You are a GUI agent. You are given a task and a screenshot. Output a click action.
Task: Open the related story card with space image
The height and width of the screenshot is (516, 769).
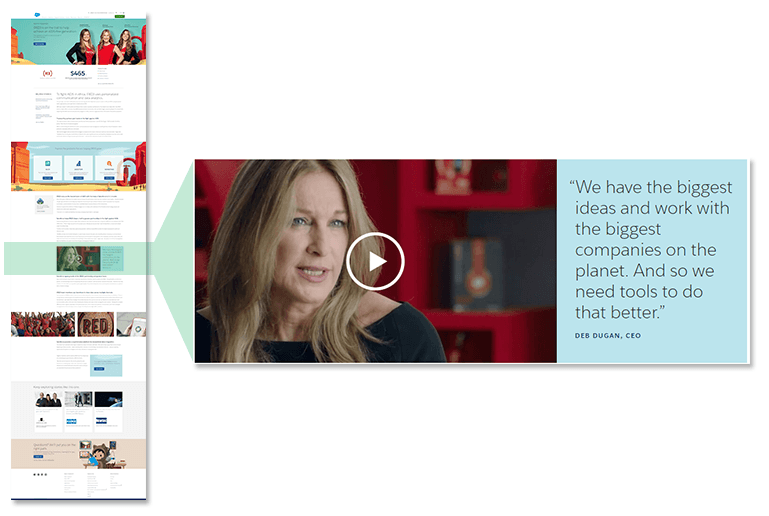click(108, 411)
